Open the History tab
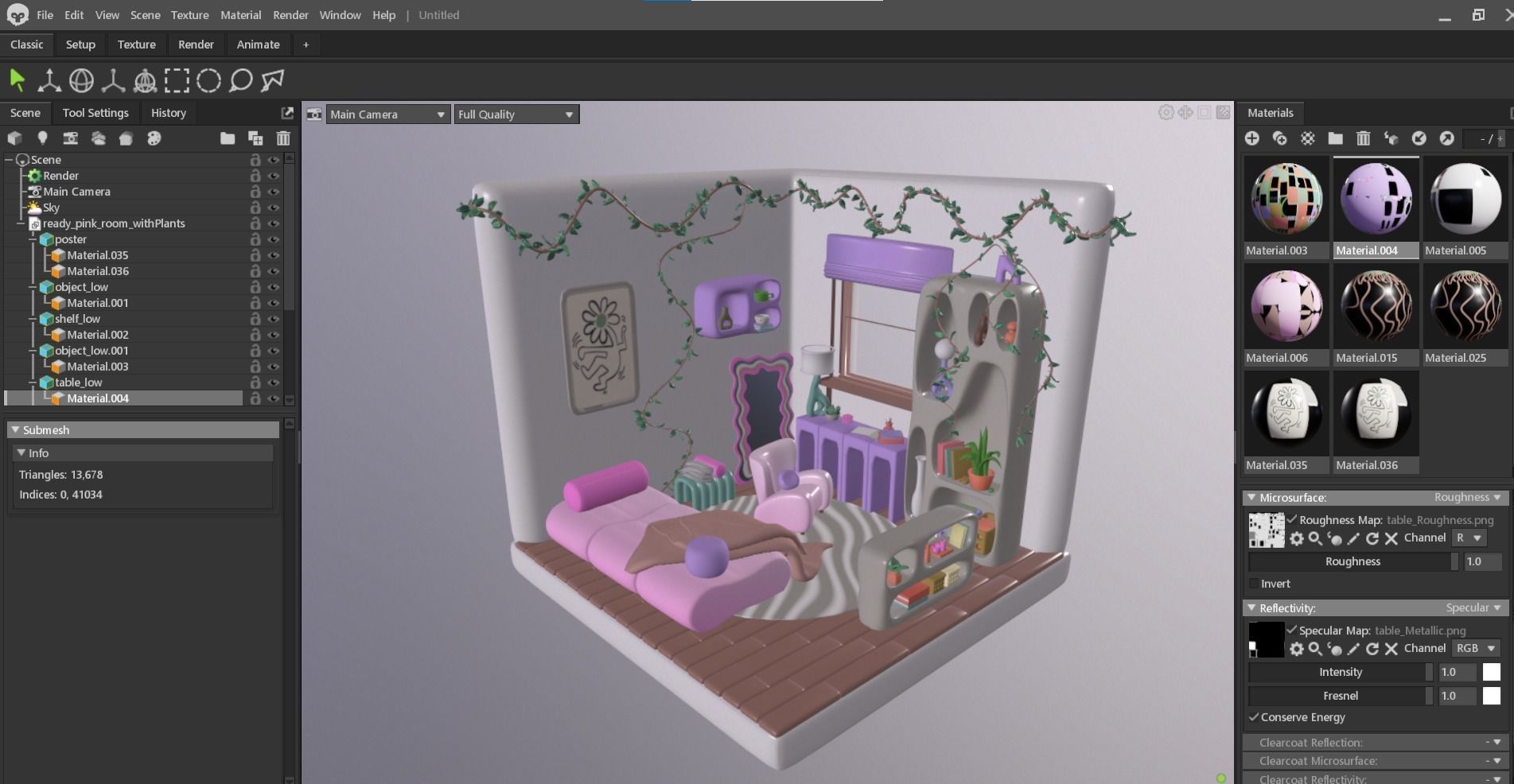This screenshot has width=1514, height=784. pos(169,113)
